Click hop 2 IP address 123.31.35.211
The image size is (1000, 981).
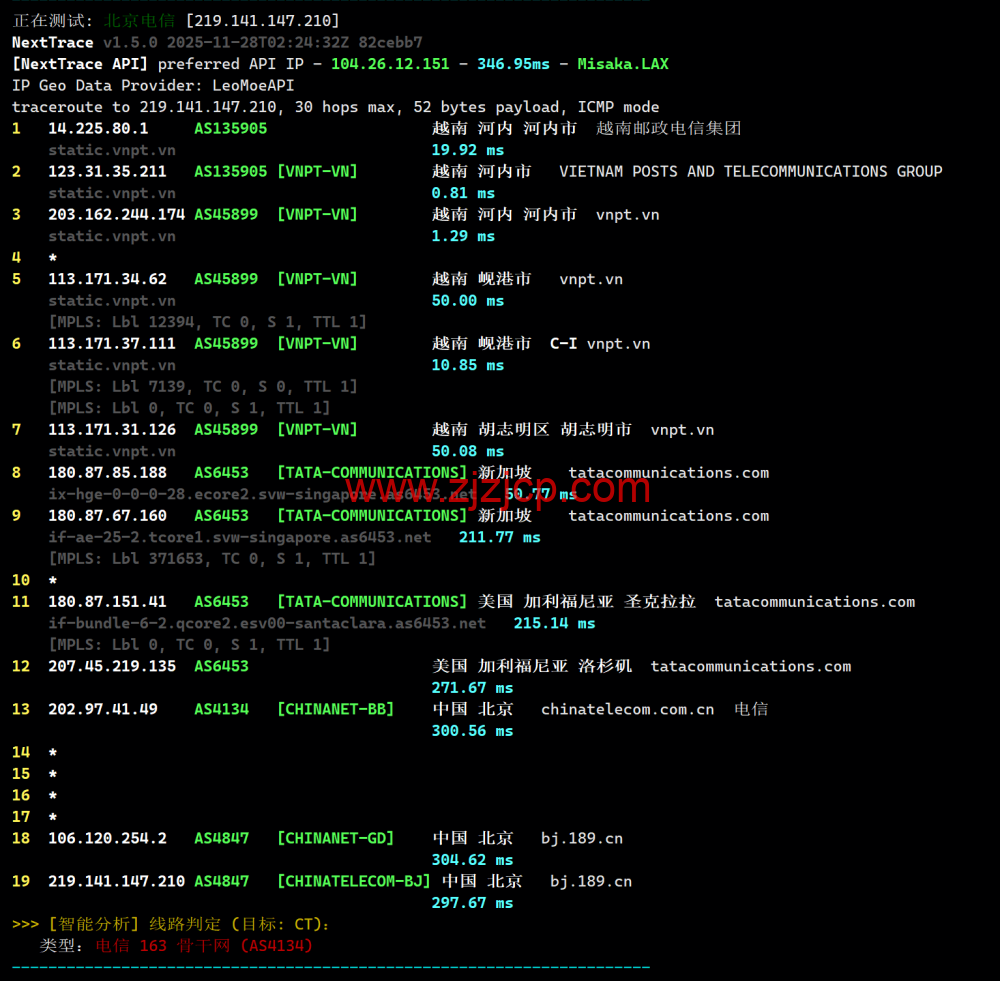(107, 171)
